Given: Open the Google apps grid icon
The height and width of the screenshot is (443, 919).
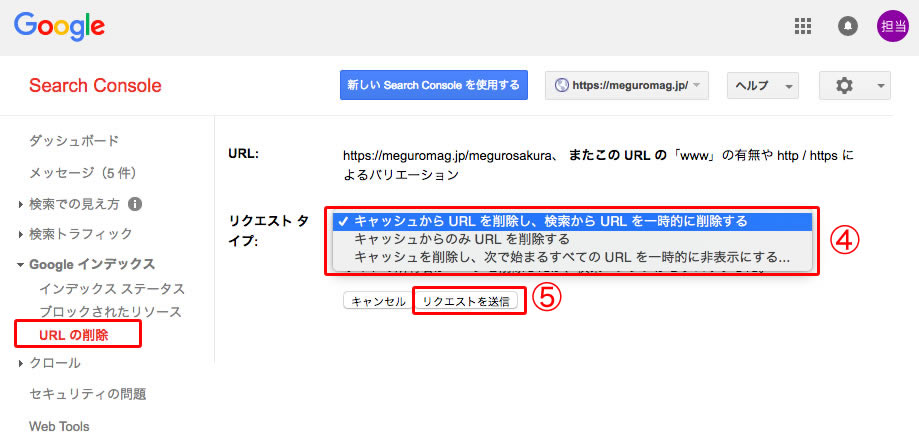Looking at the screenshot, I should tap(802, 27).
